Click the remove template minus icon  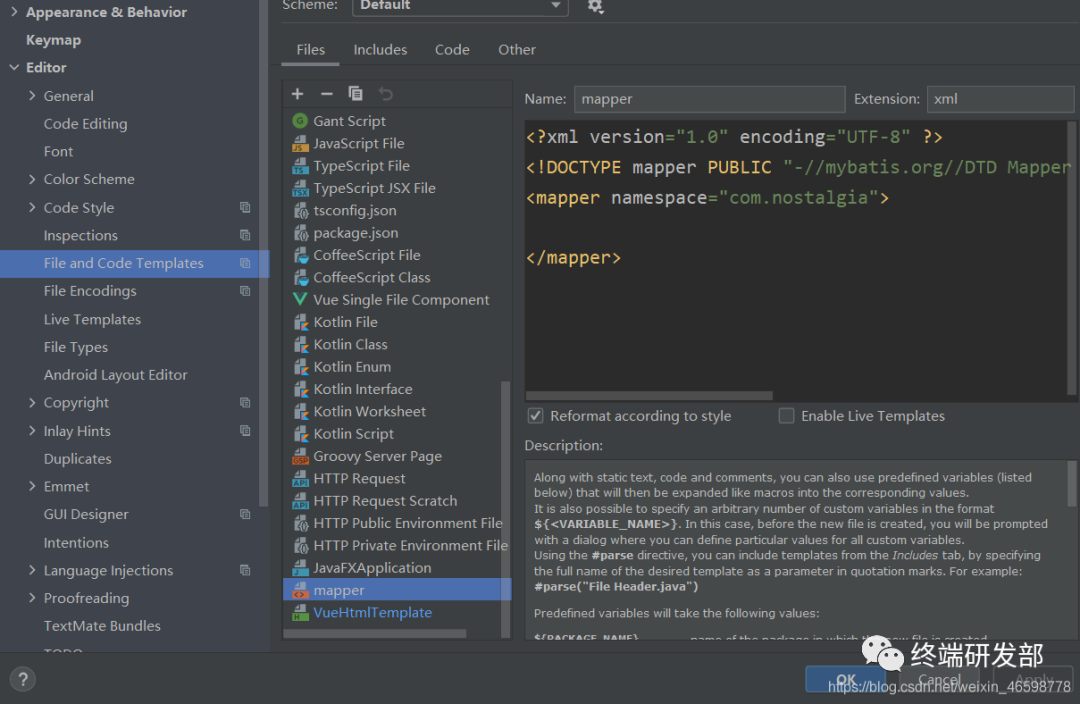tap(326, 94)
